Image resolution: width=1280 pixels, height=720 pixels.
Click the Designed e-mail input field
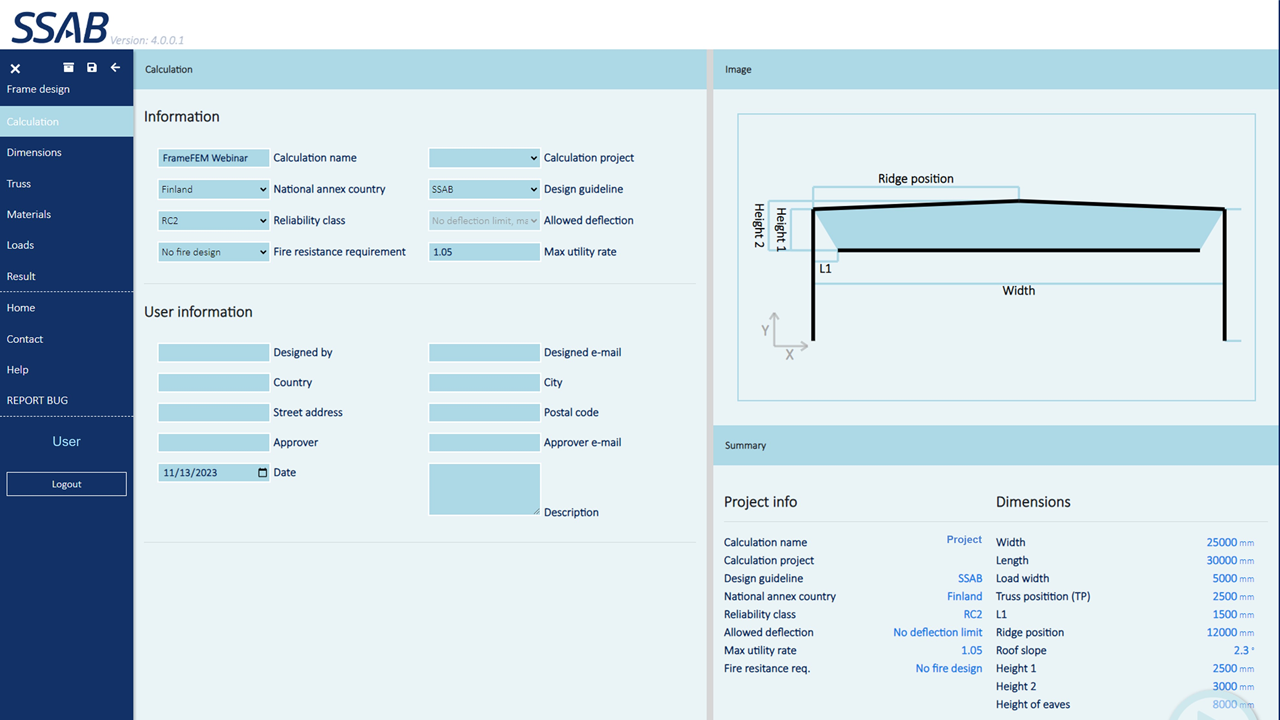coord(484,353)
